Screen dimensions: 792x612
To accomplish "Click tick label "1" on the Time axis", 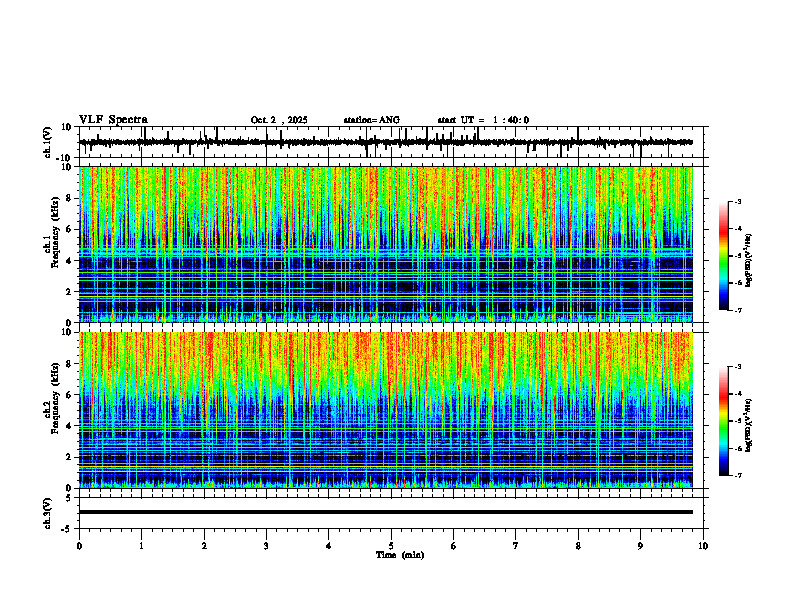I will coord(141,546).
